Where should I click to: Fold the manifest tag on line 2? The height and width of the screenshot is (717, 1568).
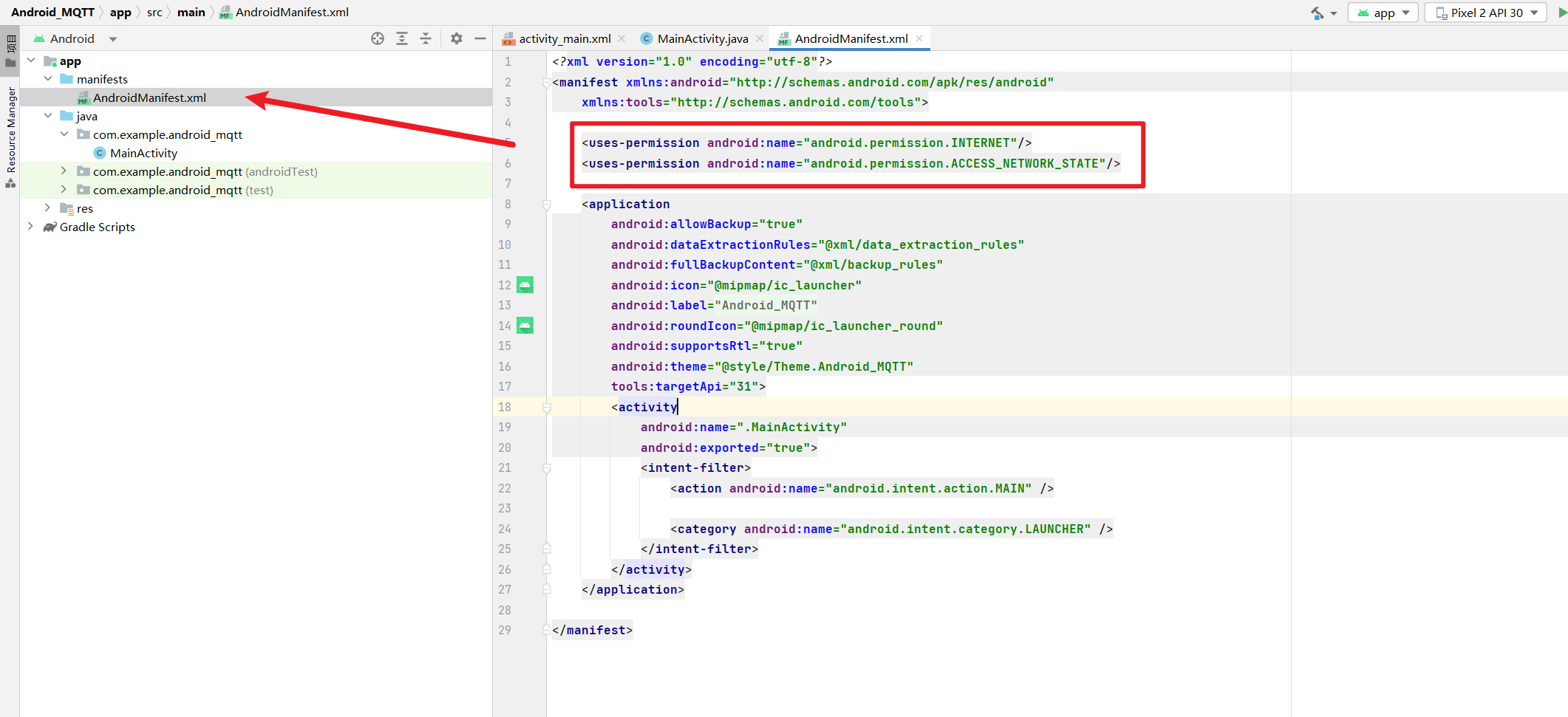point(547,82)
